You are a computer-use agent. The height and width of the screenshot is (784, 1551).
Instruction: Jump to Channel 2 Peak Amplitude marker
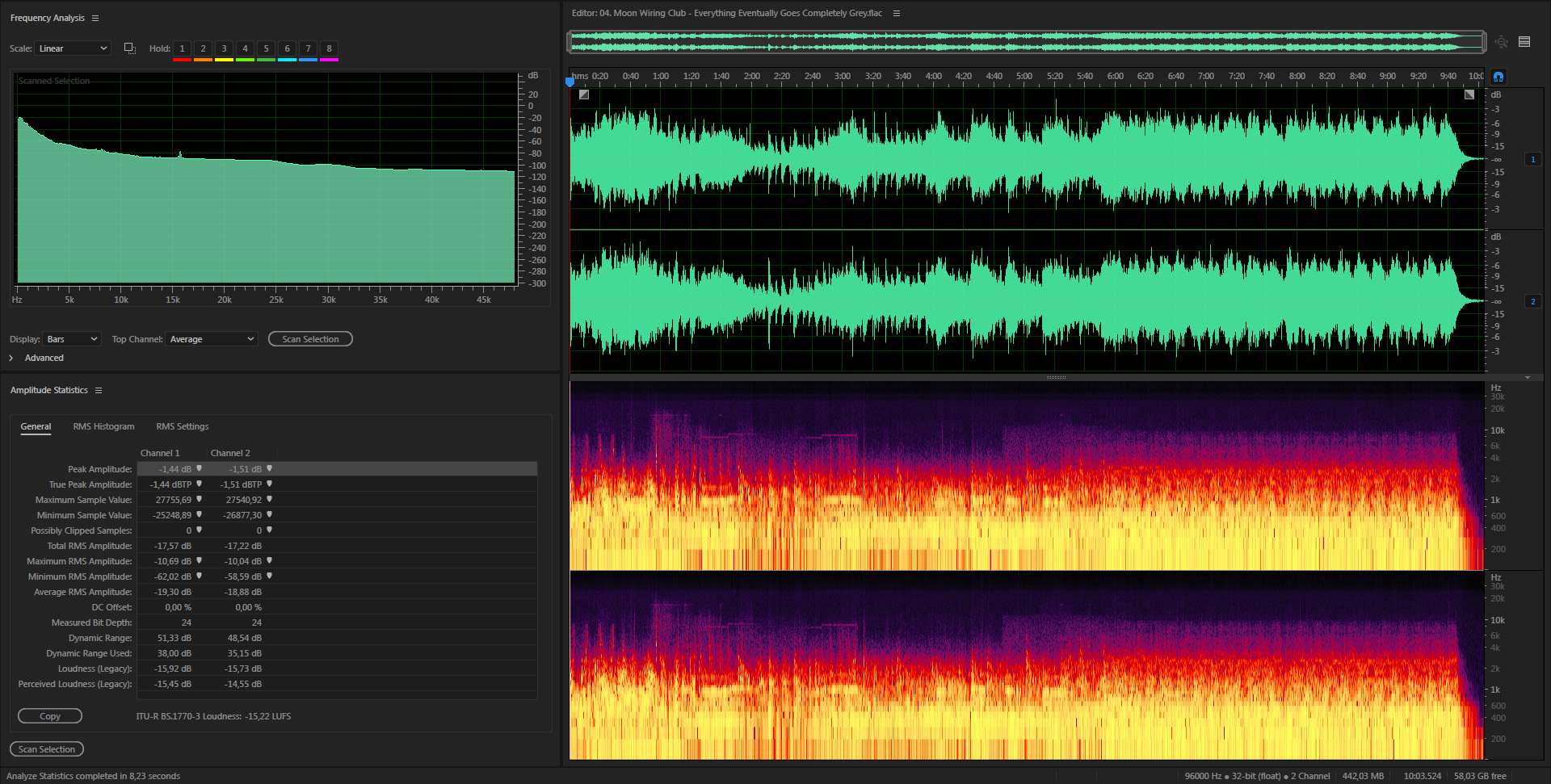[269, 469]
